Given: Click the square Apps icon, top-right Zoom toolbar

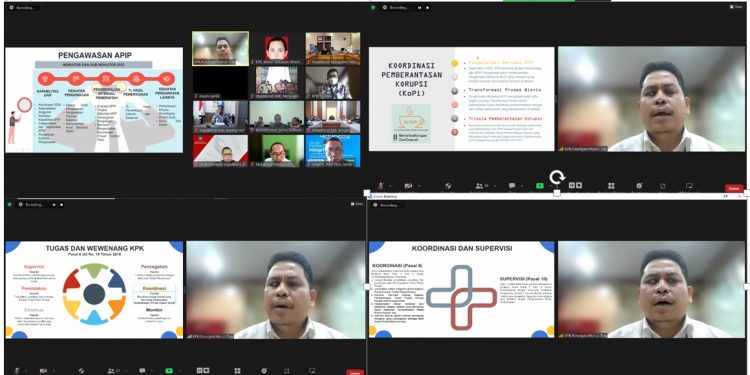Looking at the screenshot, I should point(663,186).
